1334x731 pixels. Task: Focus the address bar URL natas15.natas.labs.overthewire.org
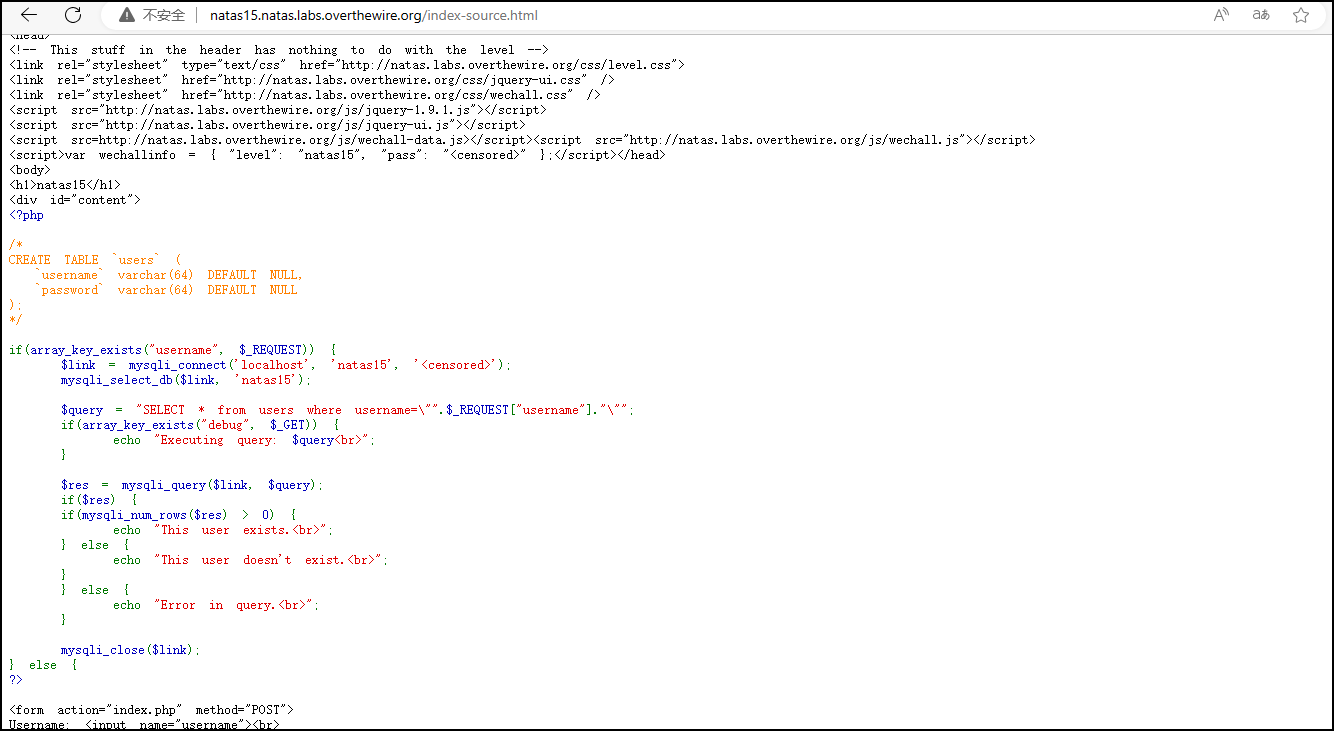click(374, 15)
